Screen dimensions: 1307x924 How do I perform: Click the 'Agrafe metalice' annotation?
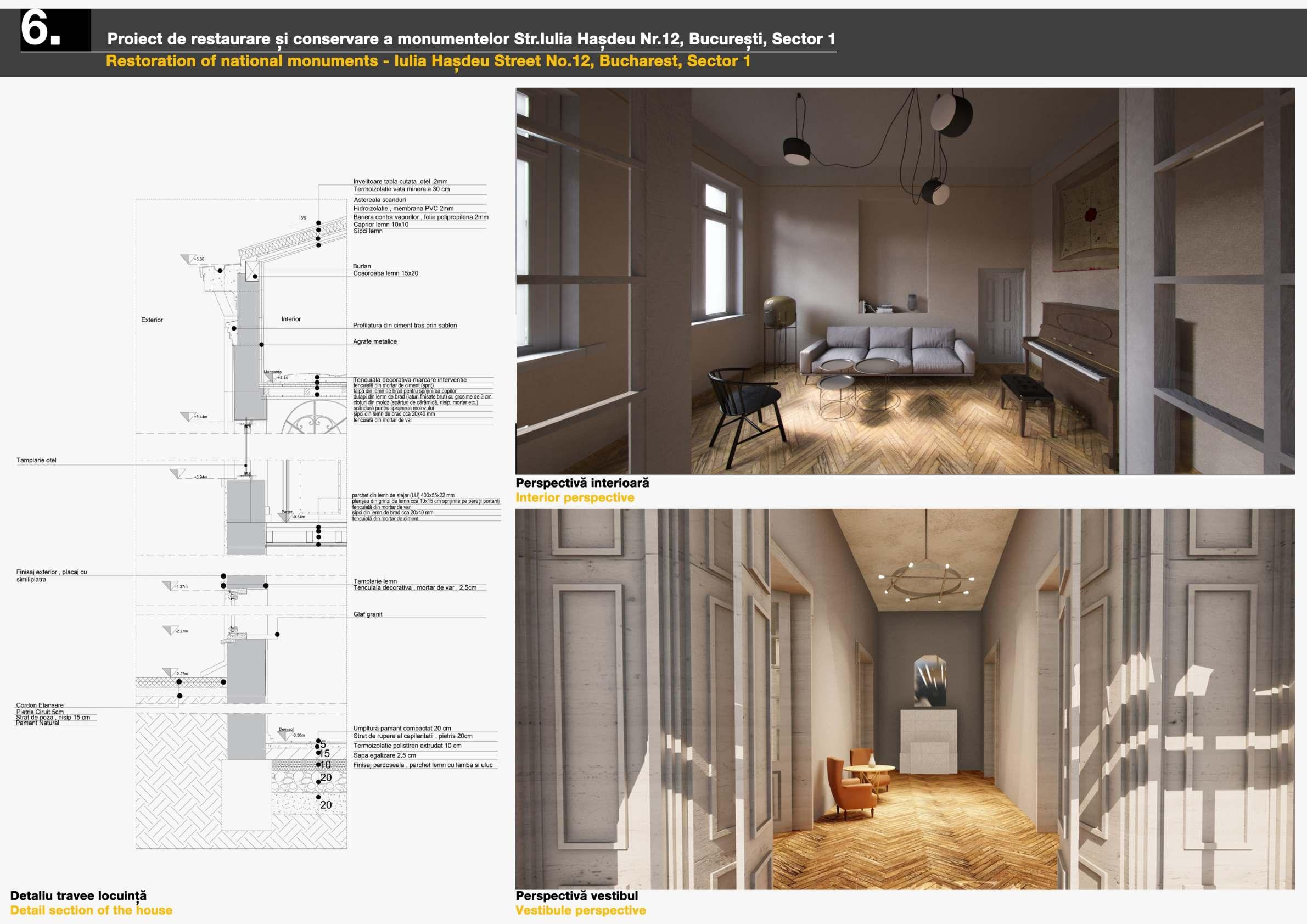(x=374, y=341)
